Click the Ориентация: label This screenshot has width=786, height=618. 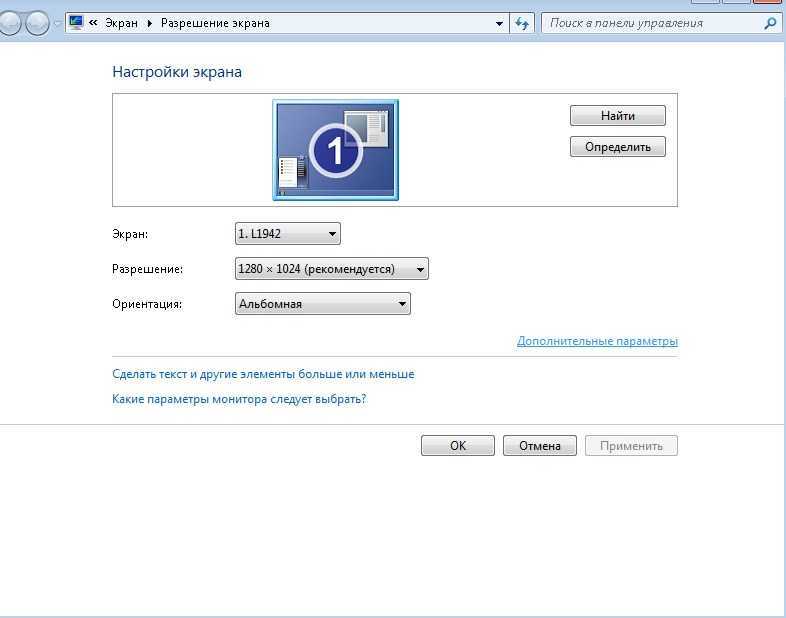pyautogui.click(x=147, y=304)
